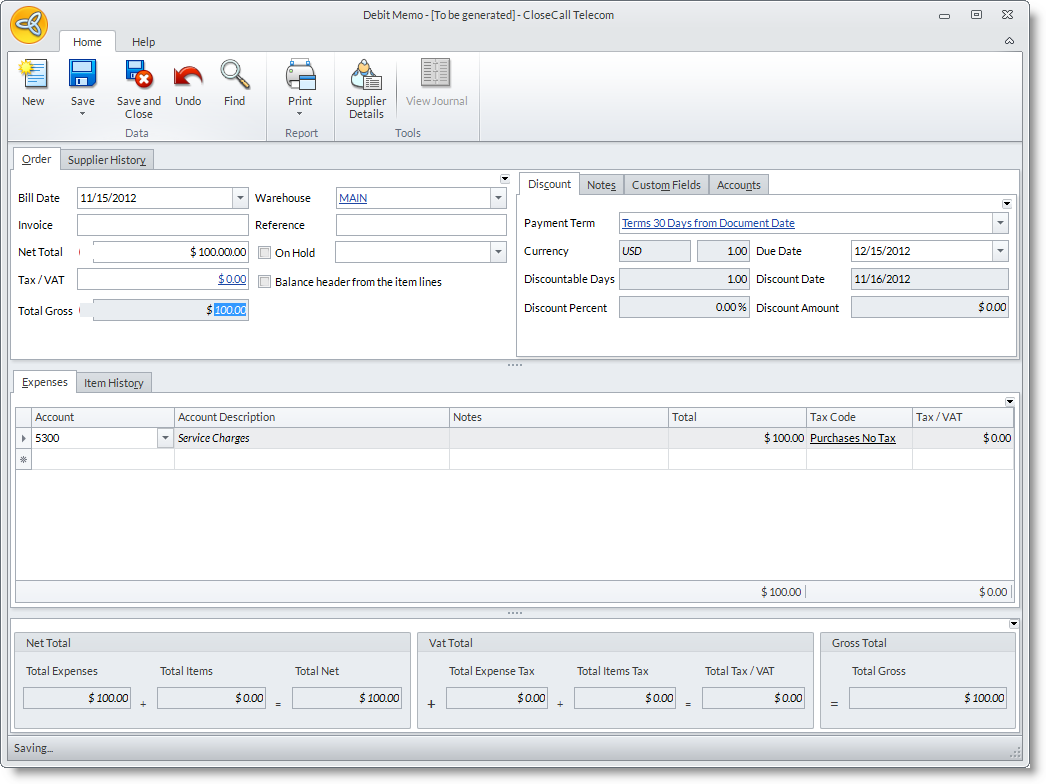1046x784 pixels.
Task: Click the Purchases No Tax link
Action: coord(852,438)
